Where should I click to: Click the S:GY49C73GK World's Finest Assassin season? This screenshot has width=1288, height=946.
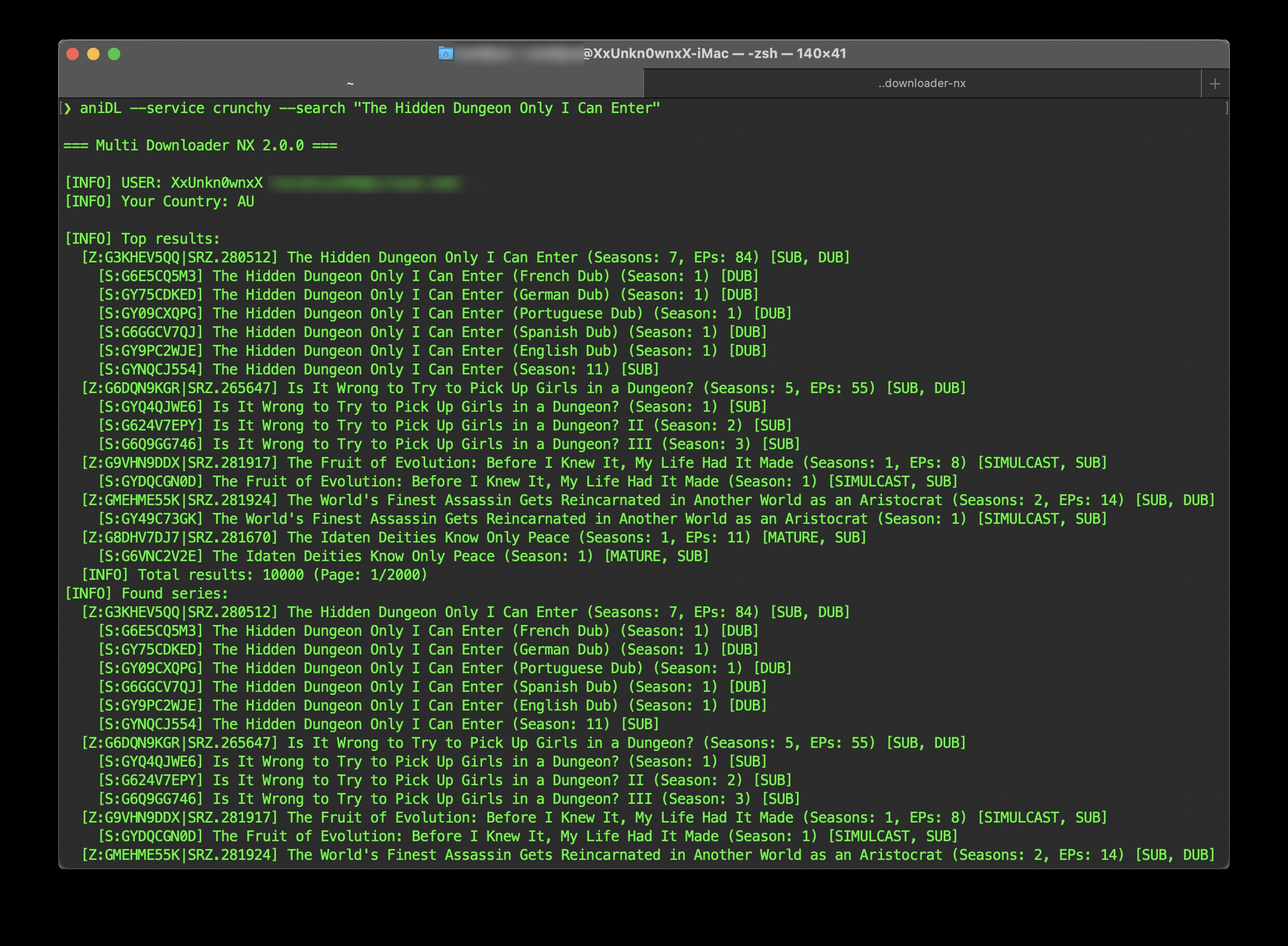602,519
